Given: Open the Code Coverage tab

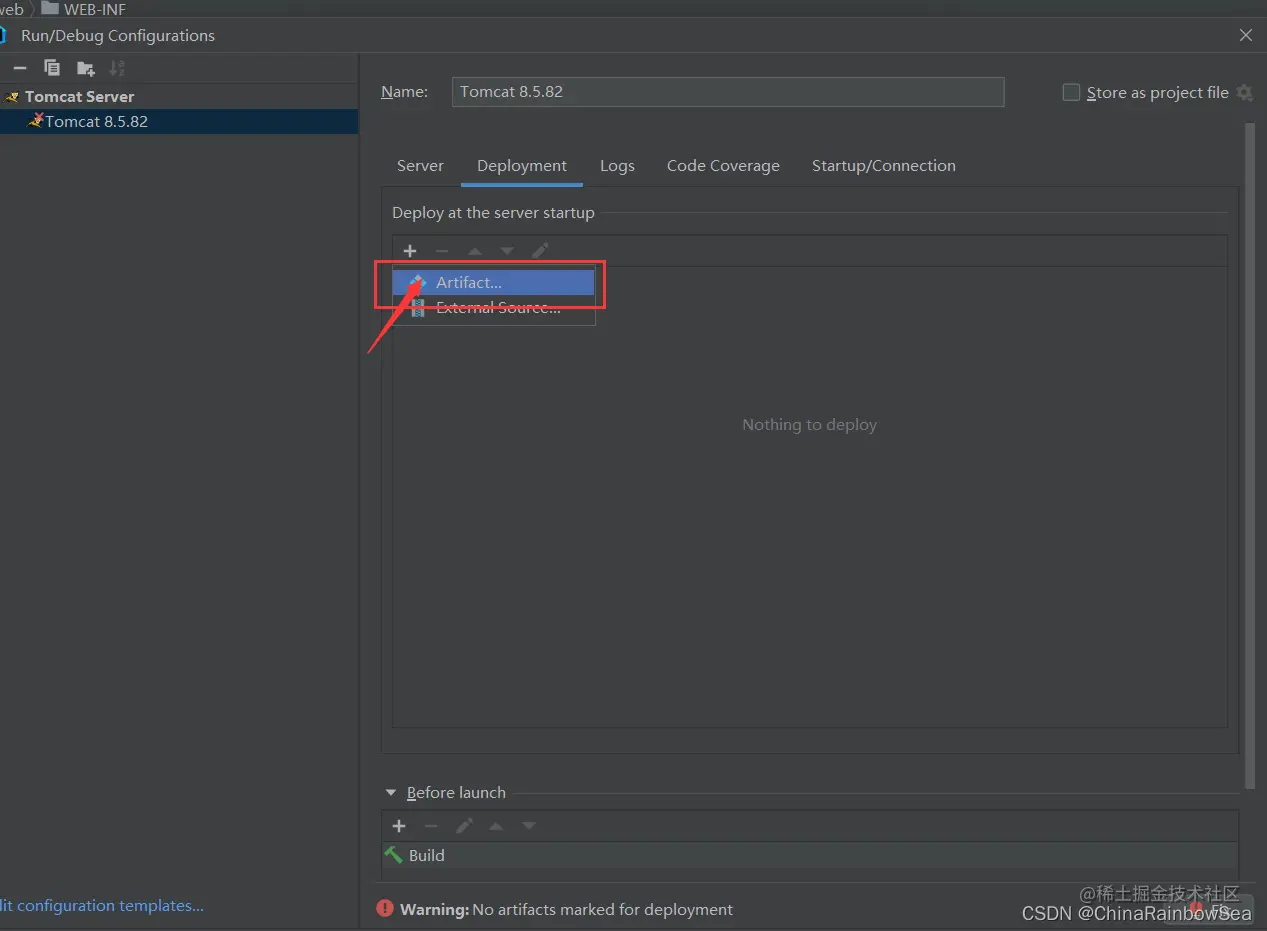Looking at the screenshot, I should [723, 166].
